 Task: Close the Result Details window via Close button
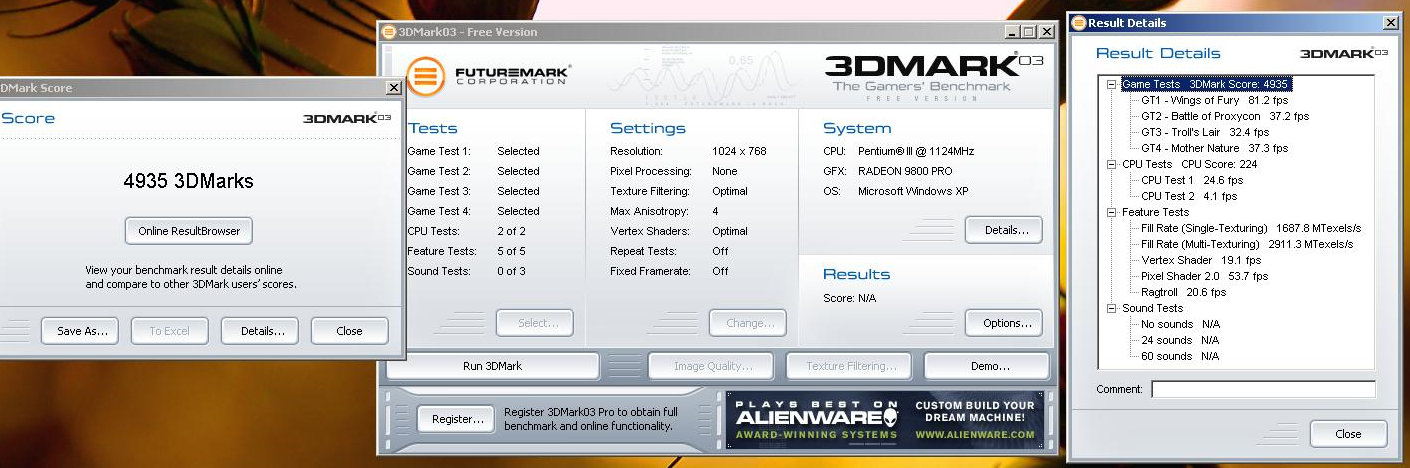tap(1347, 434)
